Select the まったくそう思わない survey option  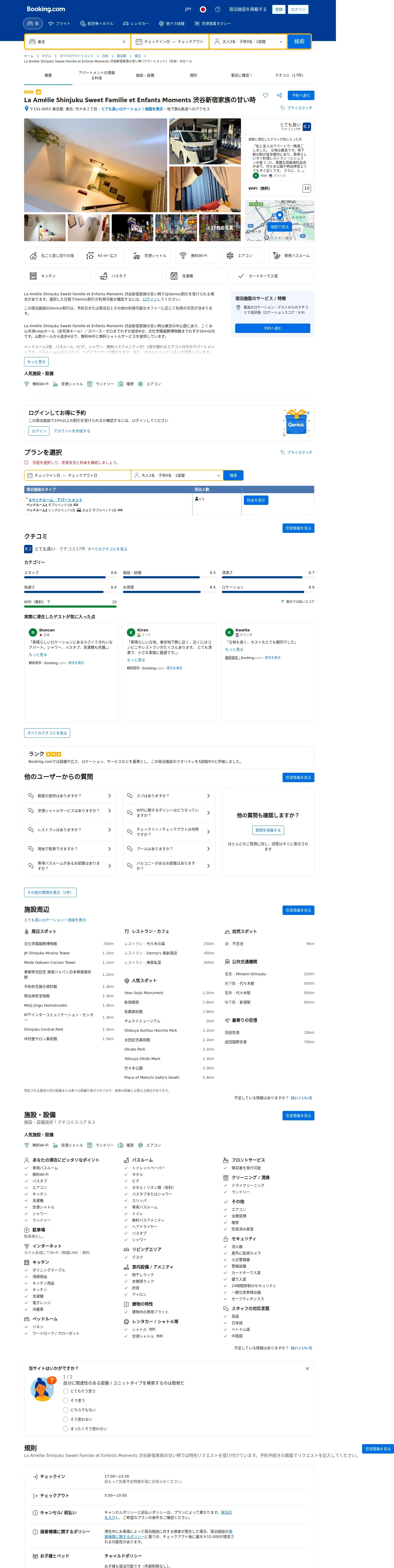pos(66,1429)
